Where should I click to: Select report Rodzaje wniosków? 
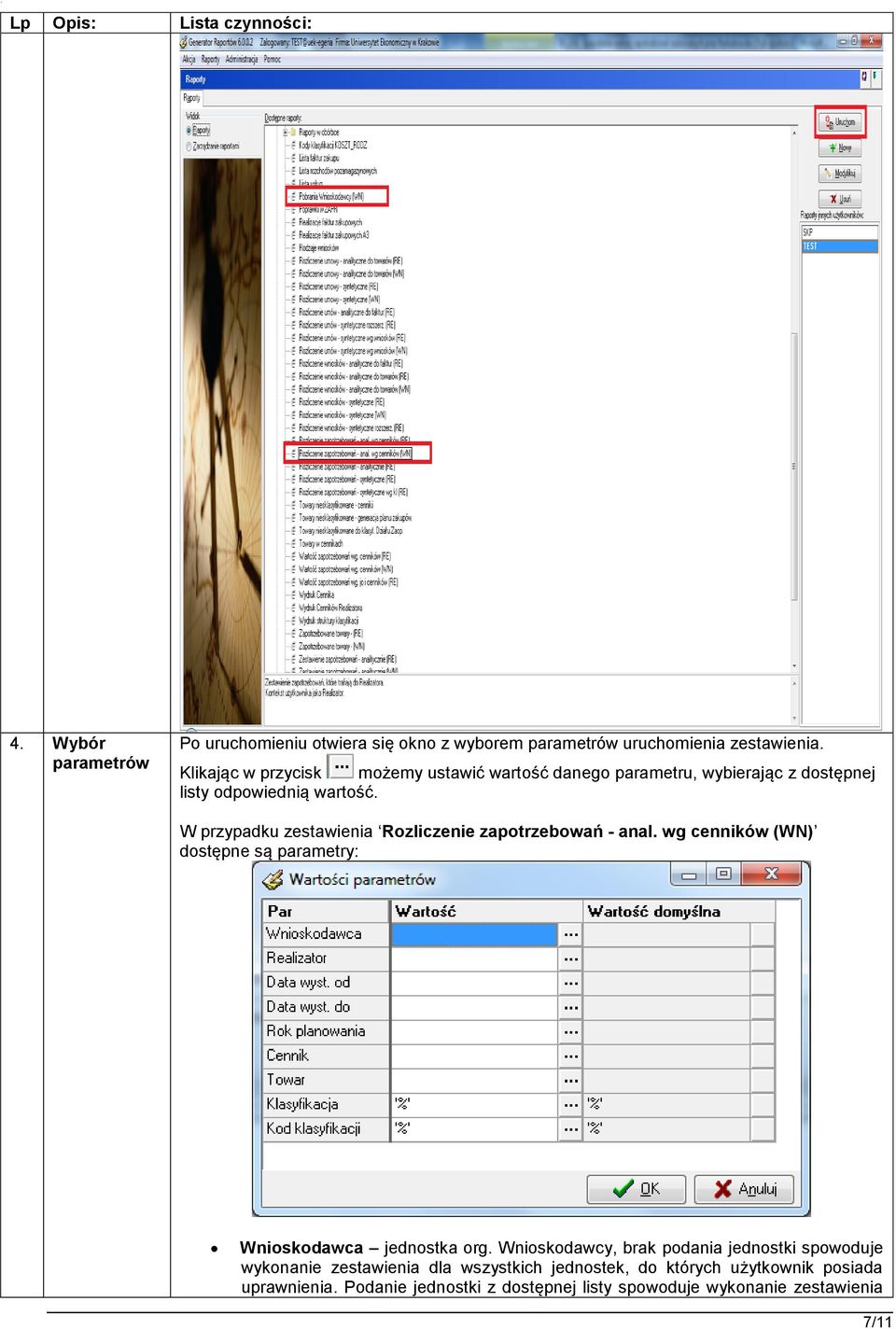(319, 248)
